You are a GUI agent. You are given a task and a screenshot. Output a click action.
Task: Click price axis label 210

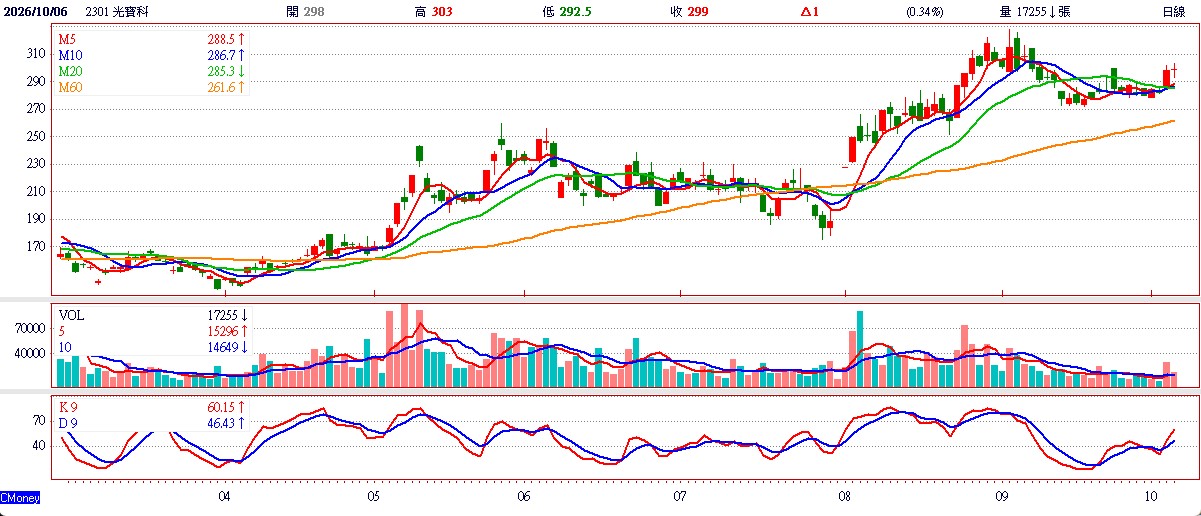click(x=36, y=191)
